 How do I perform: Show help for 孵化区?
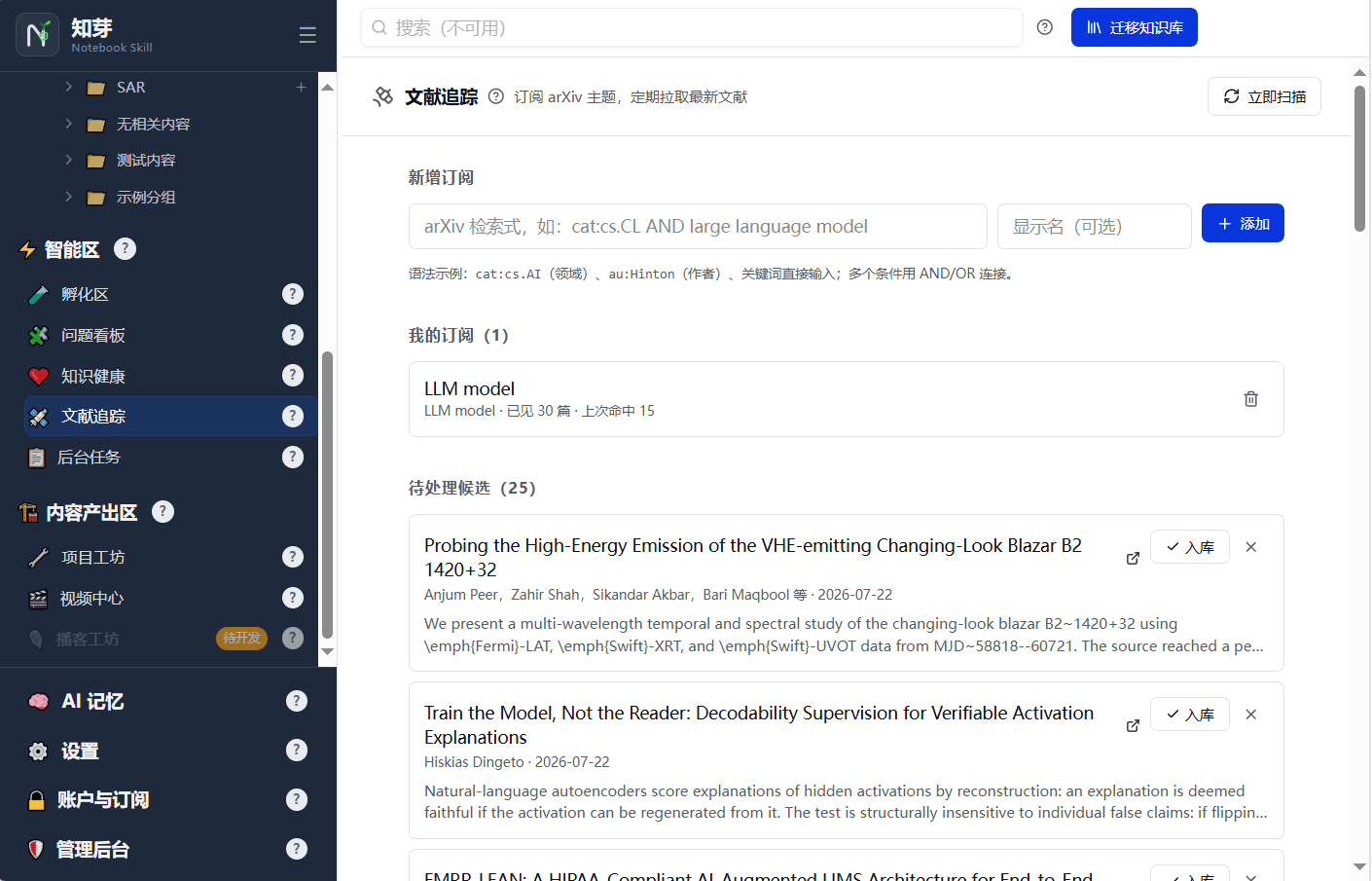[293, 294]
